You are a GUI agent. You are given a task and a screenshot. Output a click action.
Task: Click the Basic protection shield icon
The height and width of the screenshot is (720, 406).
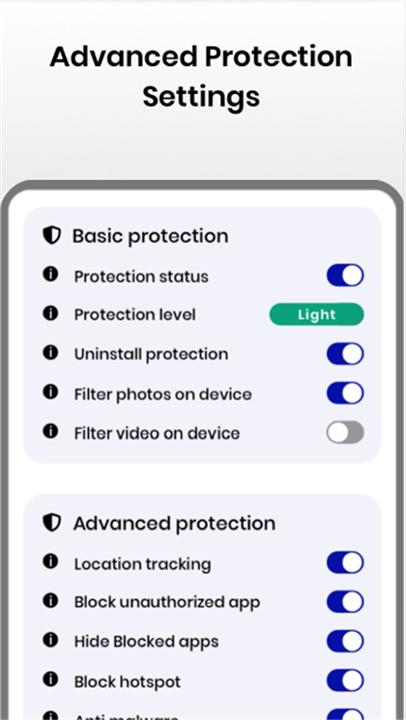click(52, 236)
